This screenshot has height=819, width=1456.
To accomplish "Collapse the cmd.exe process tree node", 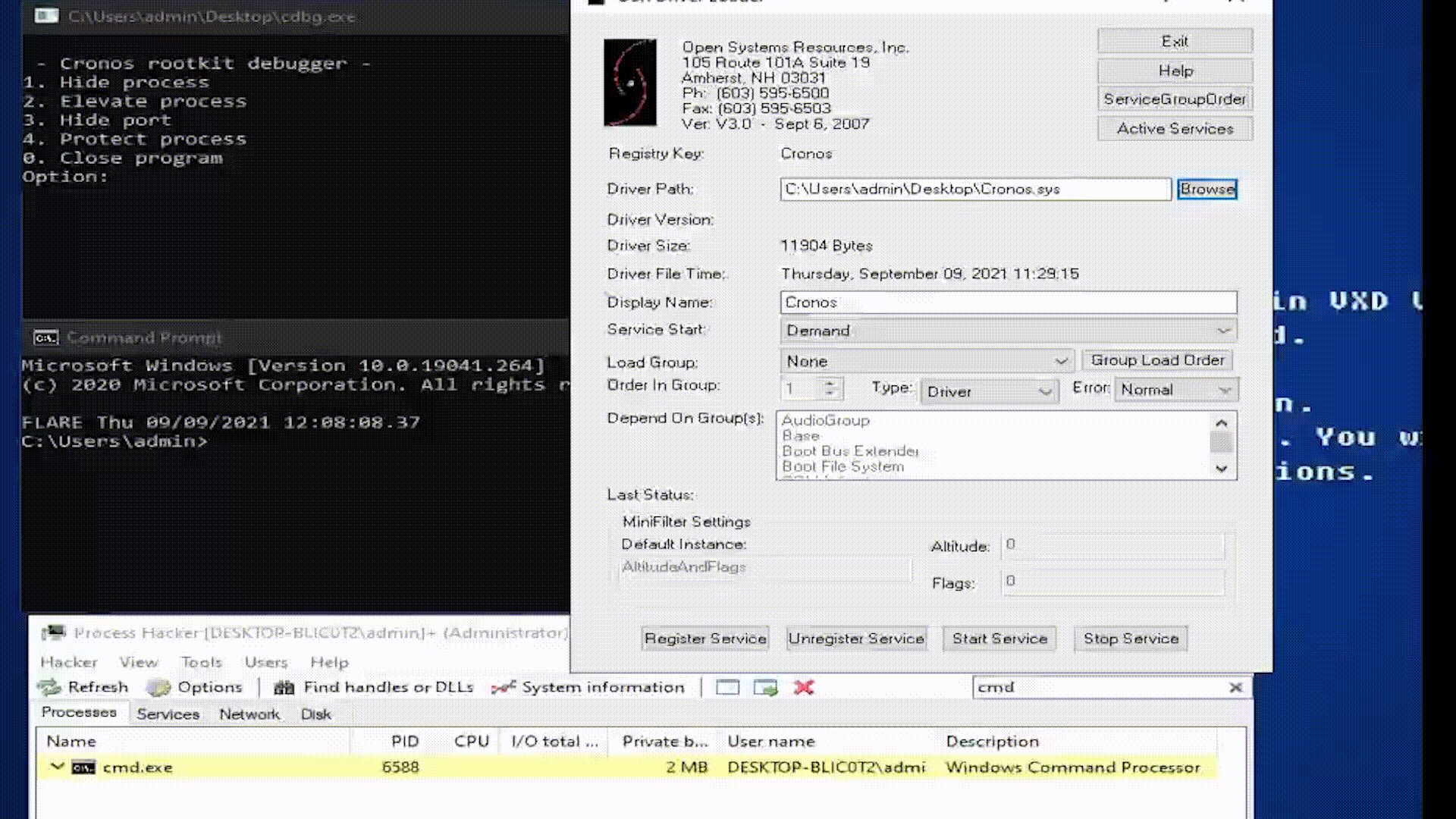I will pos(57,767).
